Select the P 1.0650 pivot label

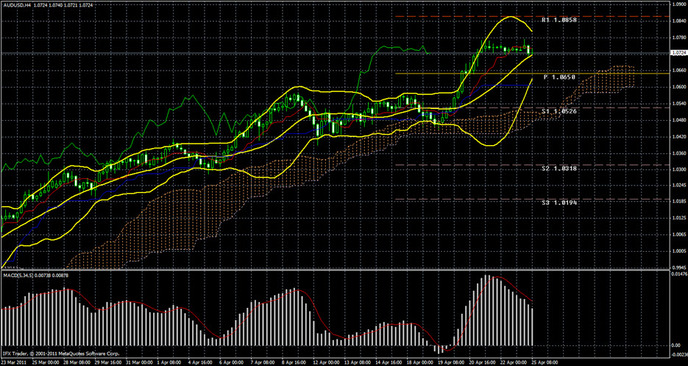[x=559, y=77]
